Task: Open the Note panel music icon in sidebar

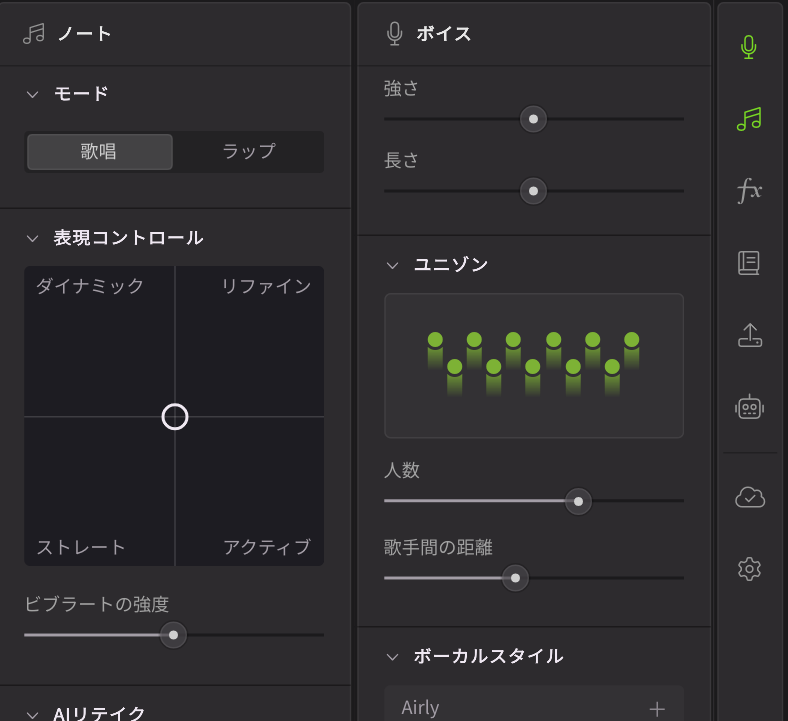Action: pos(749,120)
